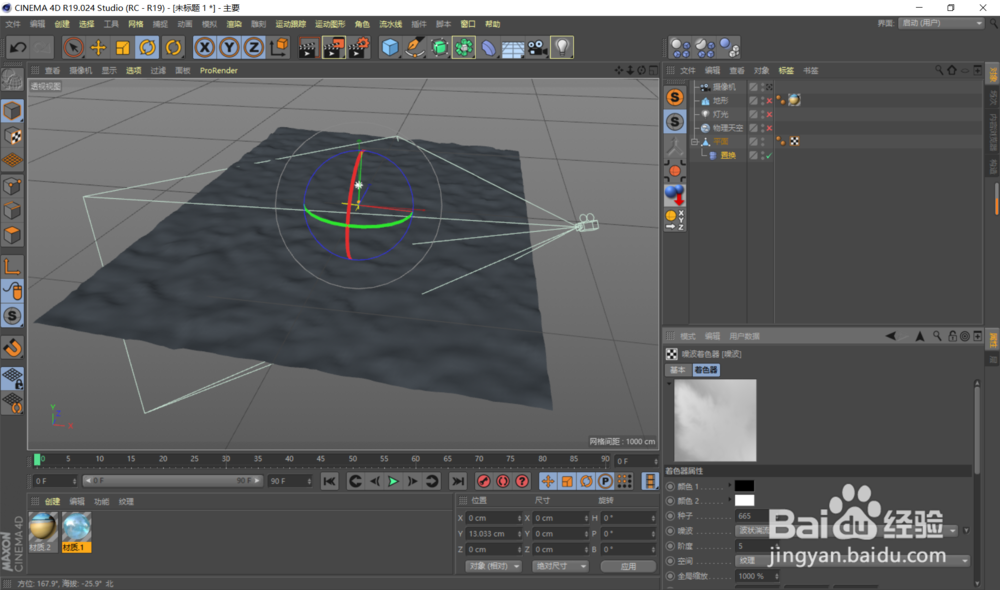Toggle the red X enable on 灯光
This screenshot has width=1000, height=590.
tap(769, 115)
